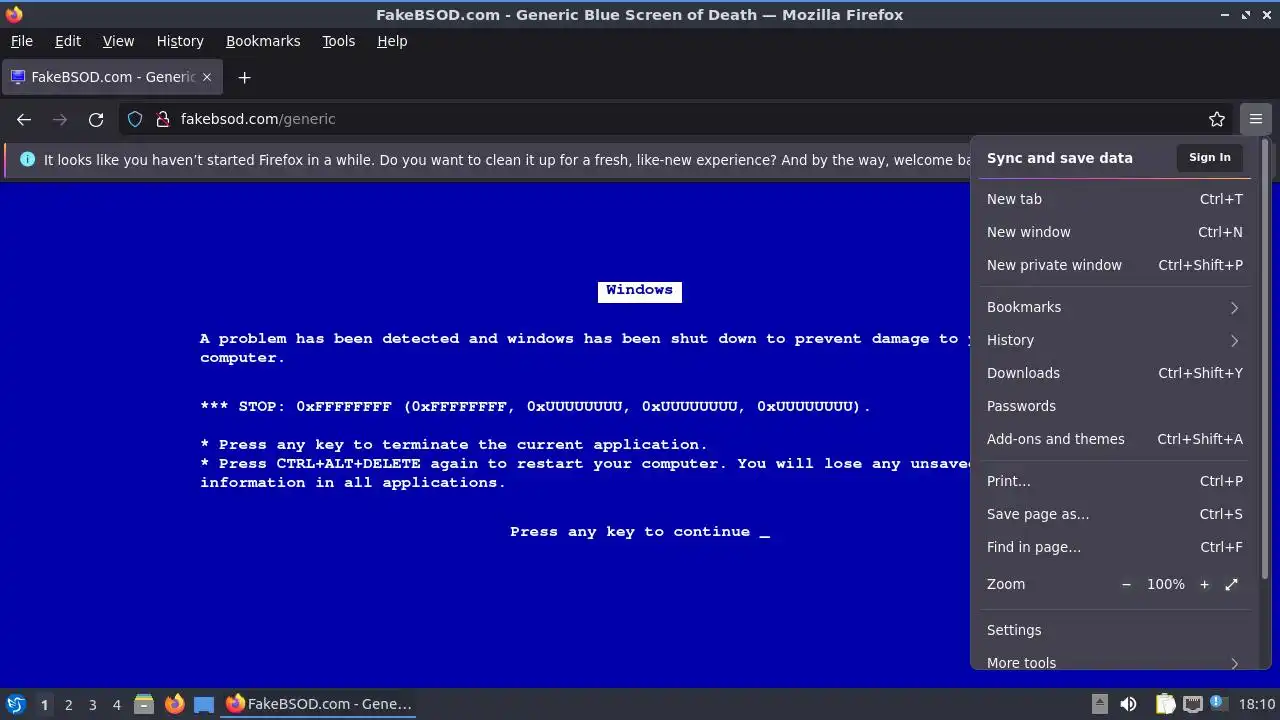The height and width of the screenshot is (720, 1280).
Task: Open the file manager taskbar icon
Action: tap(144, 704)
